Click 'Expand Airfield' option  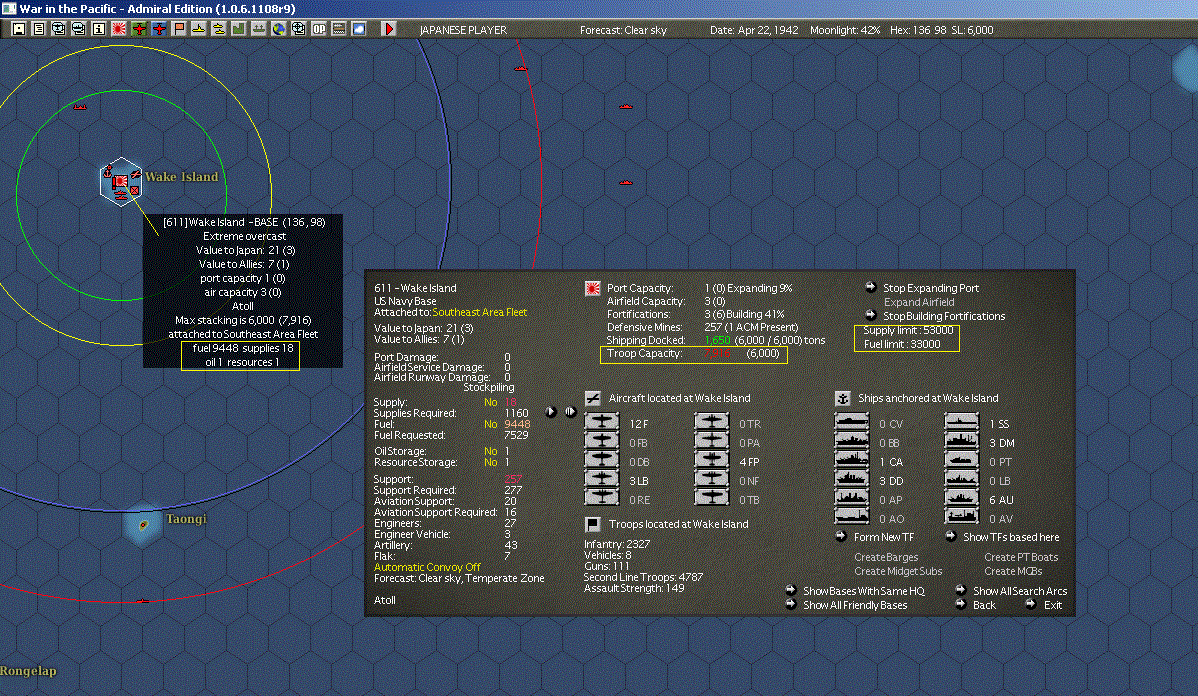click(x=918, y=302)
